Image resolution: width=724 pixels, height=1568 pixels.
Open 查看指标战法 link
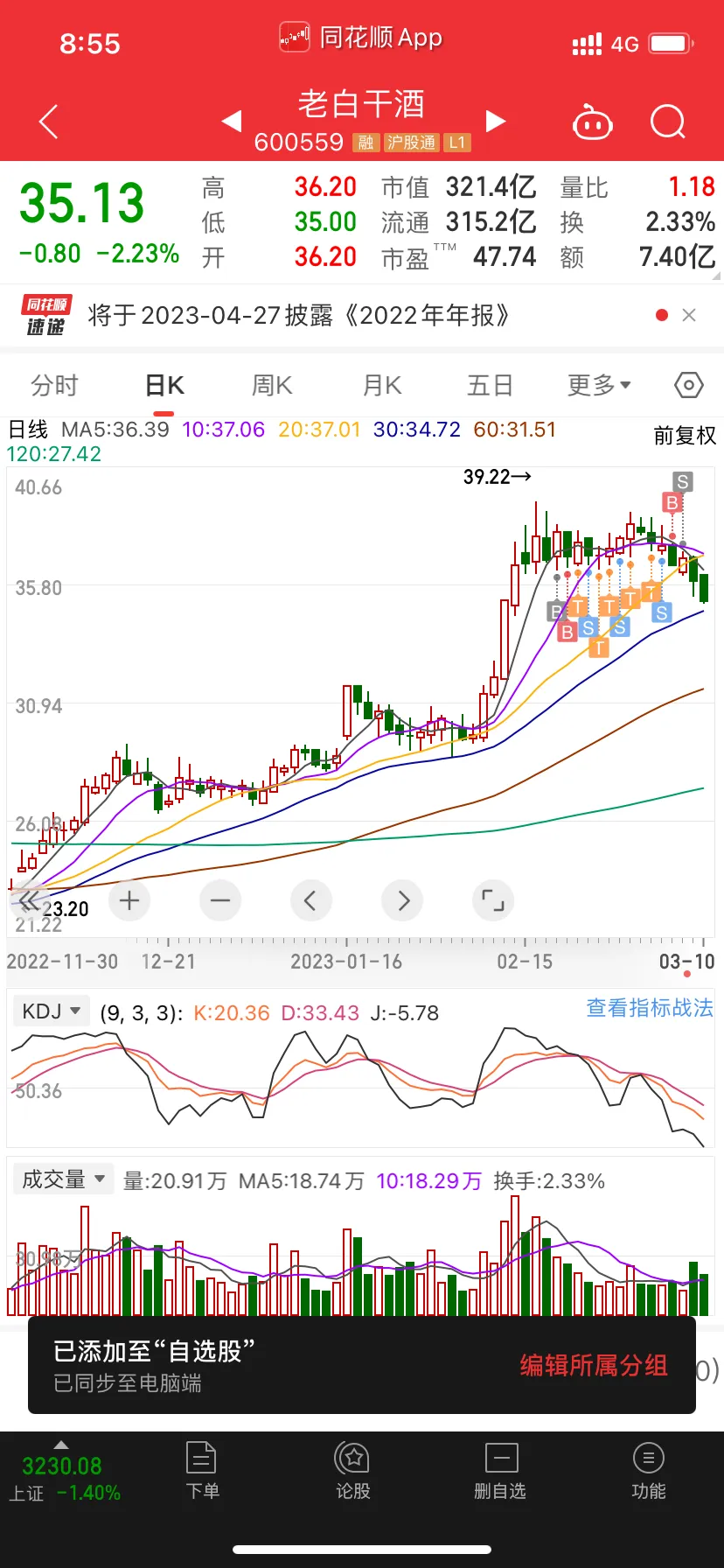[650, 1008]
